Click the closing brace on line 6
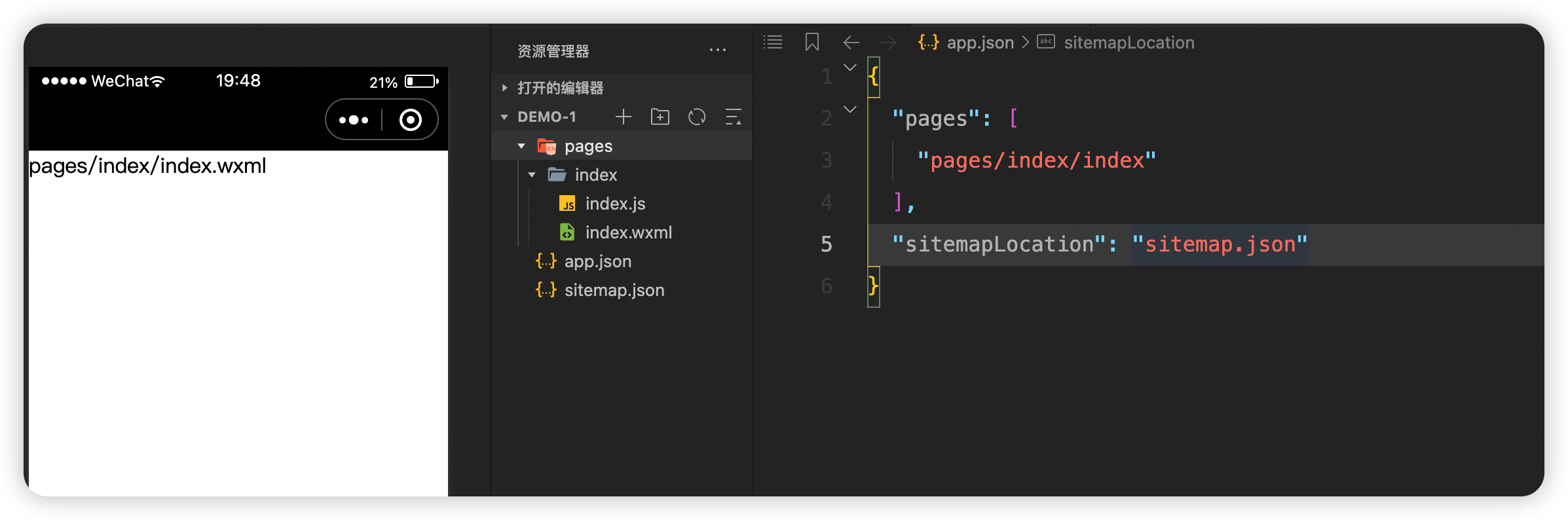The image size is (1568, 520). click(873, 286)
